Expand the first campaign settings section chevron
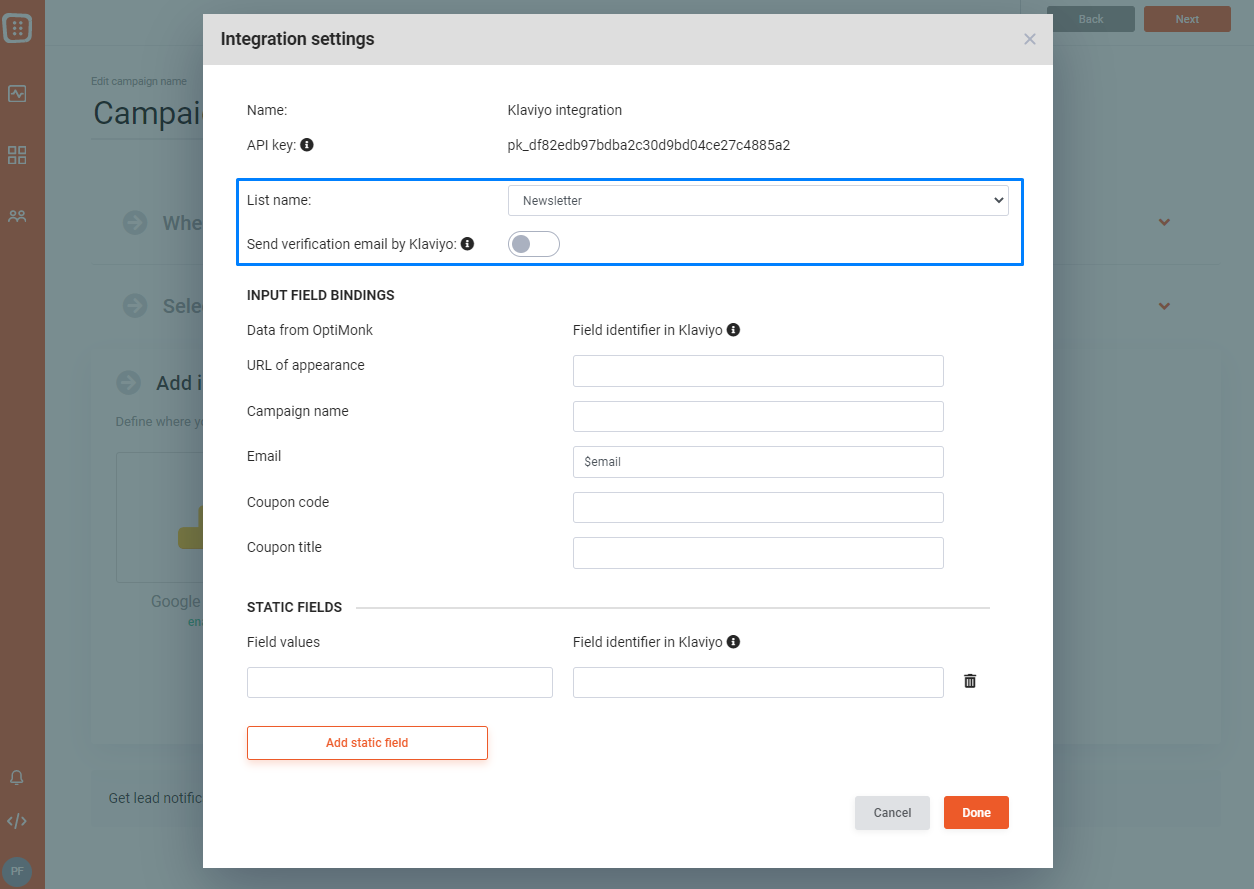Screen dimensions: 1254x889 point(1163,222)
